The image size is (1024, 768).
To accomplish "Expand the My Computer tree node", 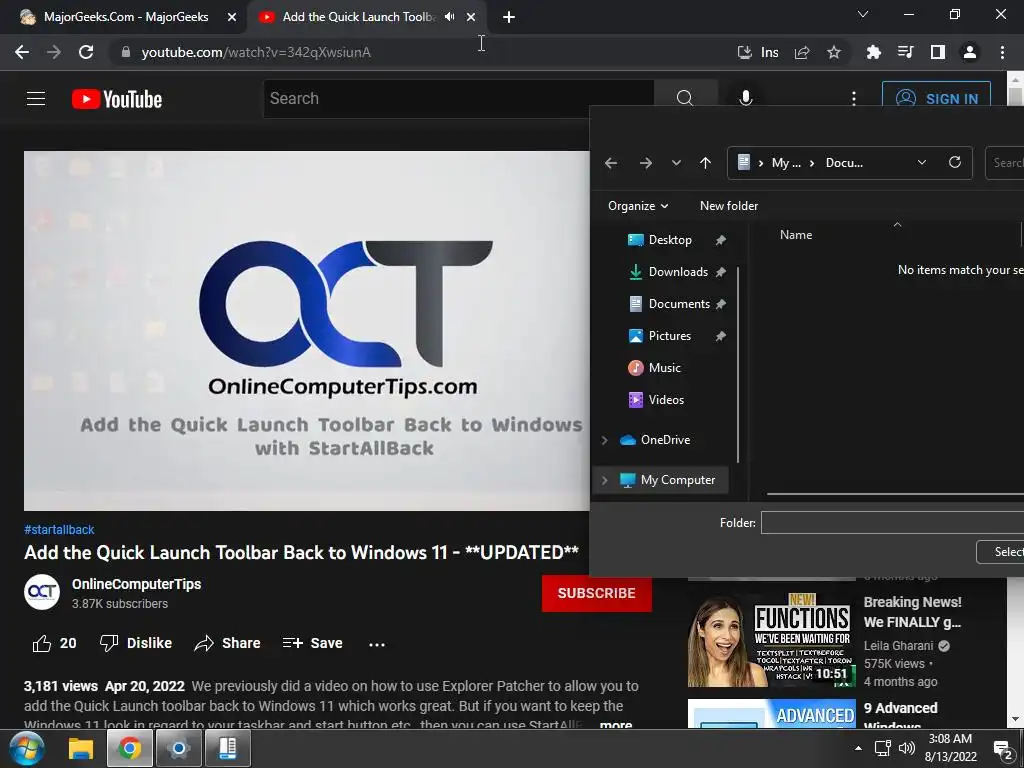I will click(x=604, y=480).
